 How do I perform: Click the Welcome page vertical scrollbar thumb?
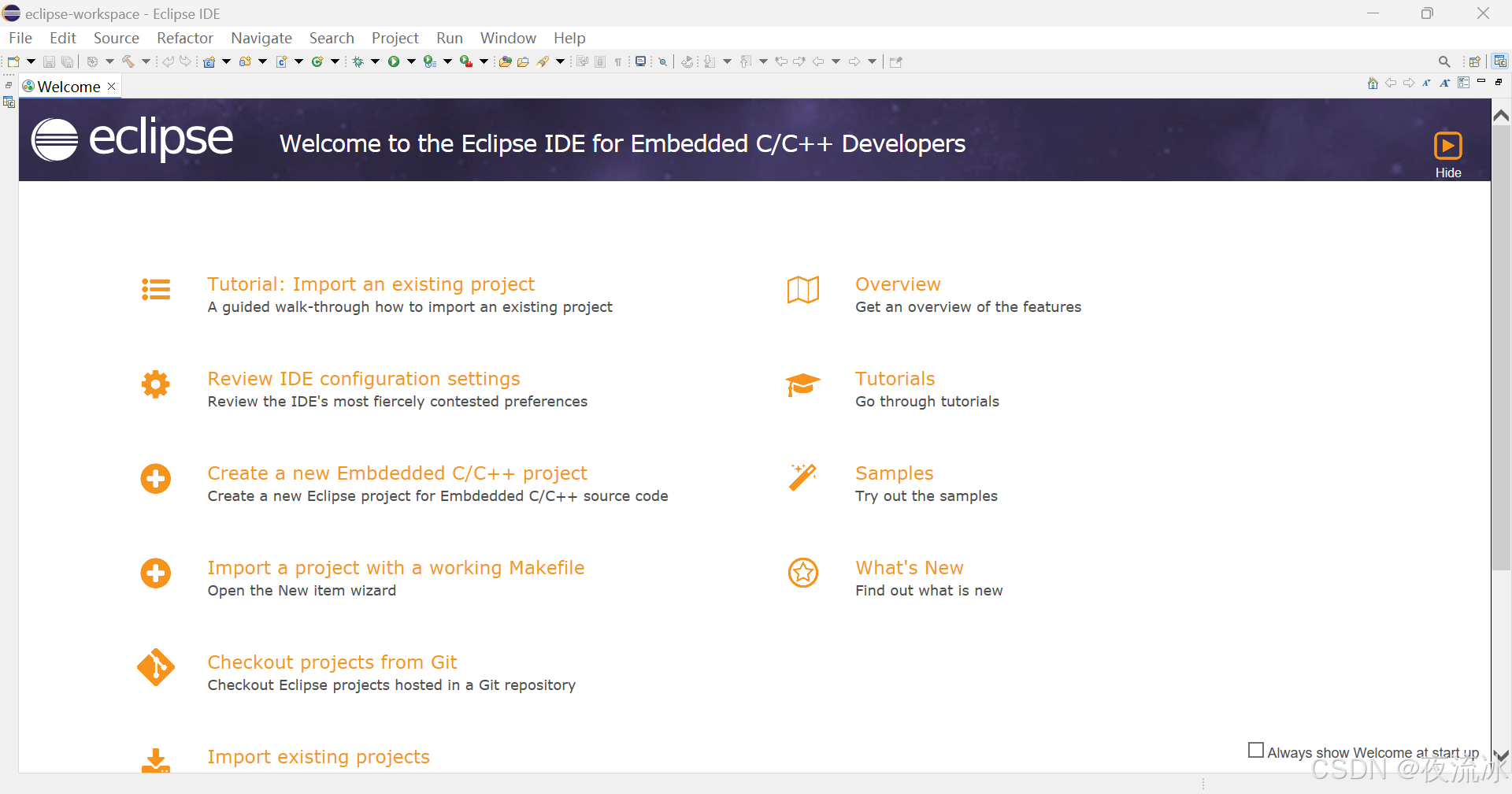coord(1501,347)
